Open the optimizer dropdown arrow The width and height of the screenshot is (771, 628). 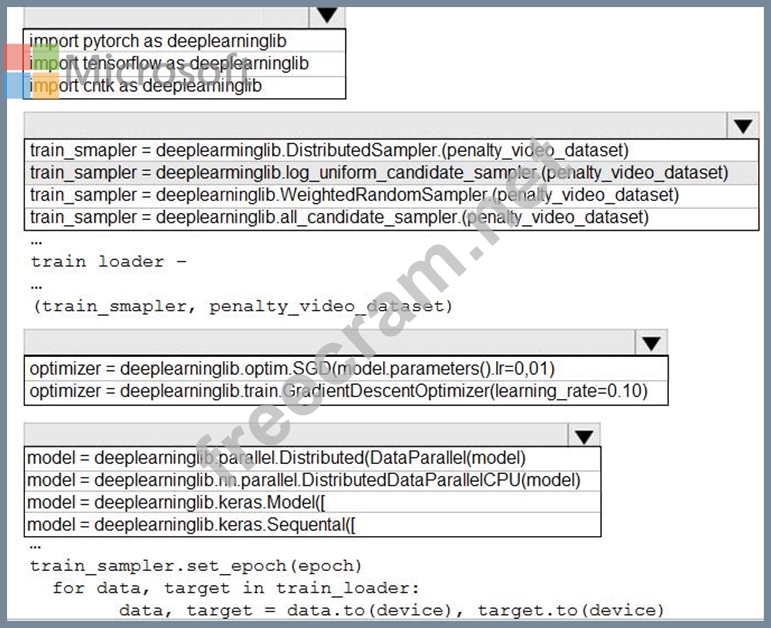click(651, 343)
